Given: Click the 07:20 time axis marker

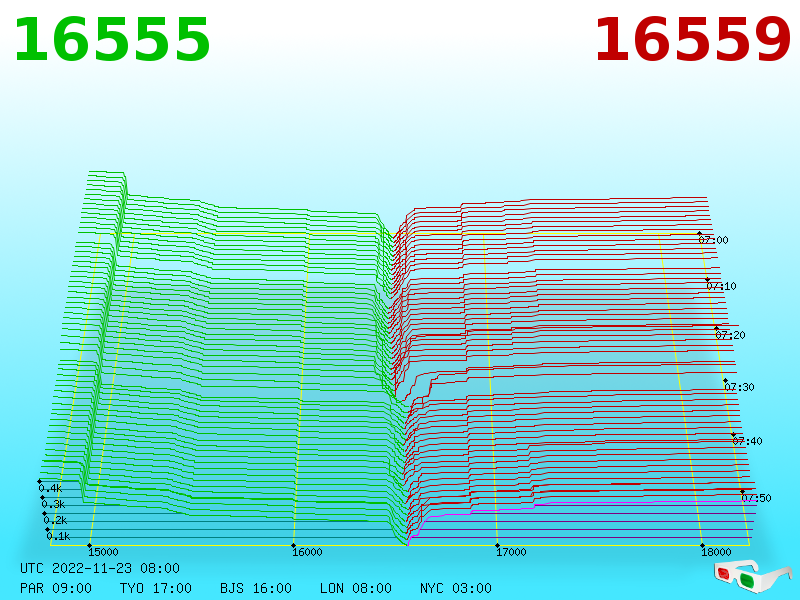Looking at the screenshot, I should (730, 335).
